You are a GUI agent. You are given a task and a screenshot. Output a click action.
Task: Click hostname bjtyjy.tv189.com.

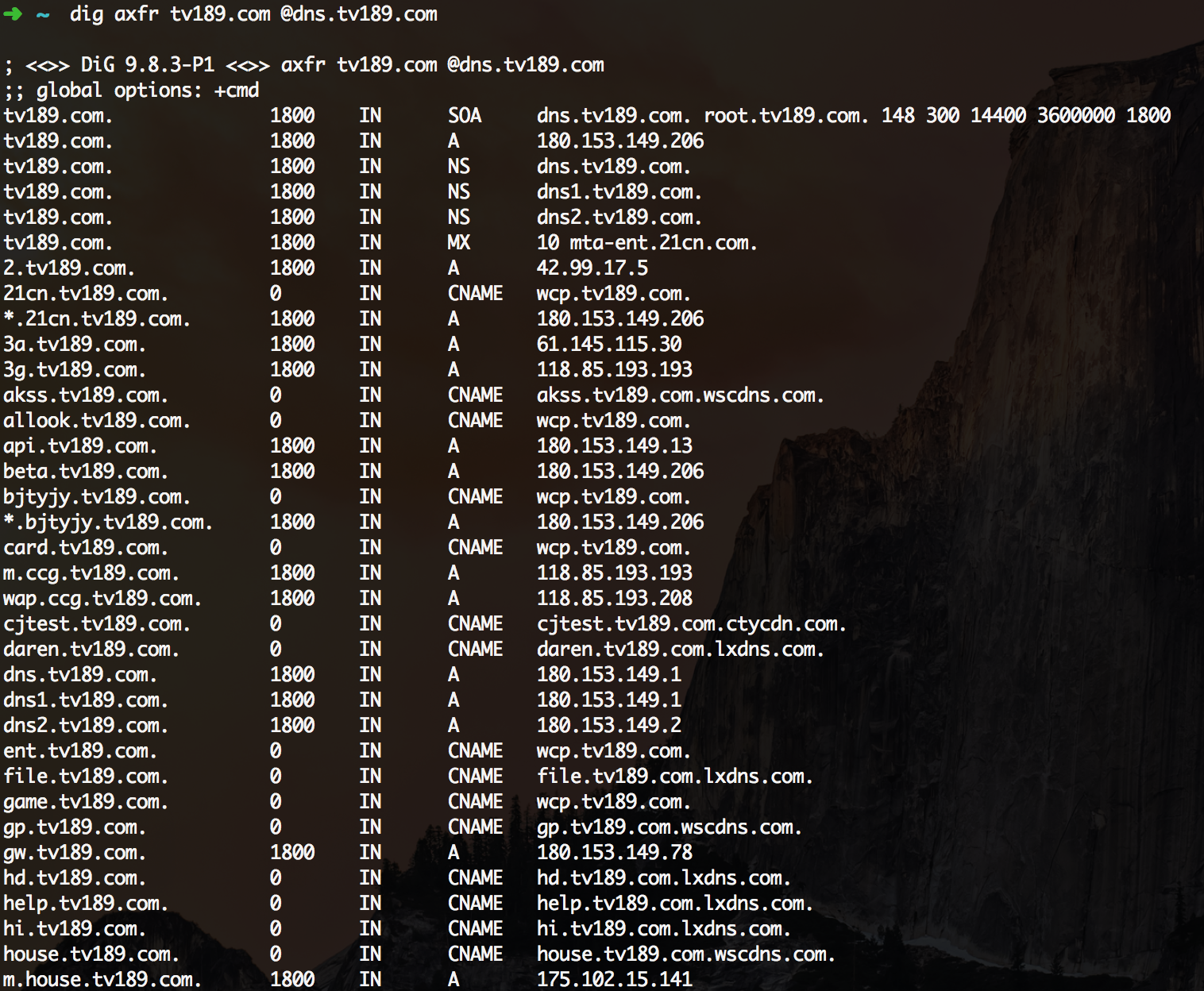point(97,497)
